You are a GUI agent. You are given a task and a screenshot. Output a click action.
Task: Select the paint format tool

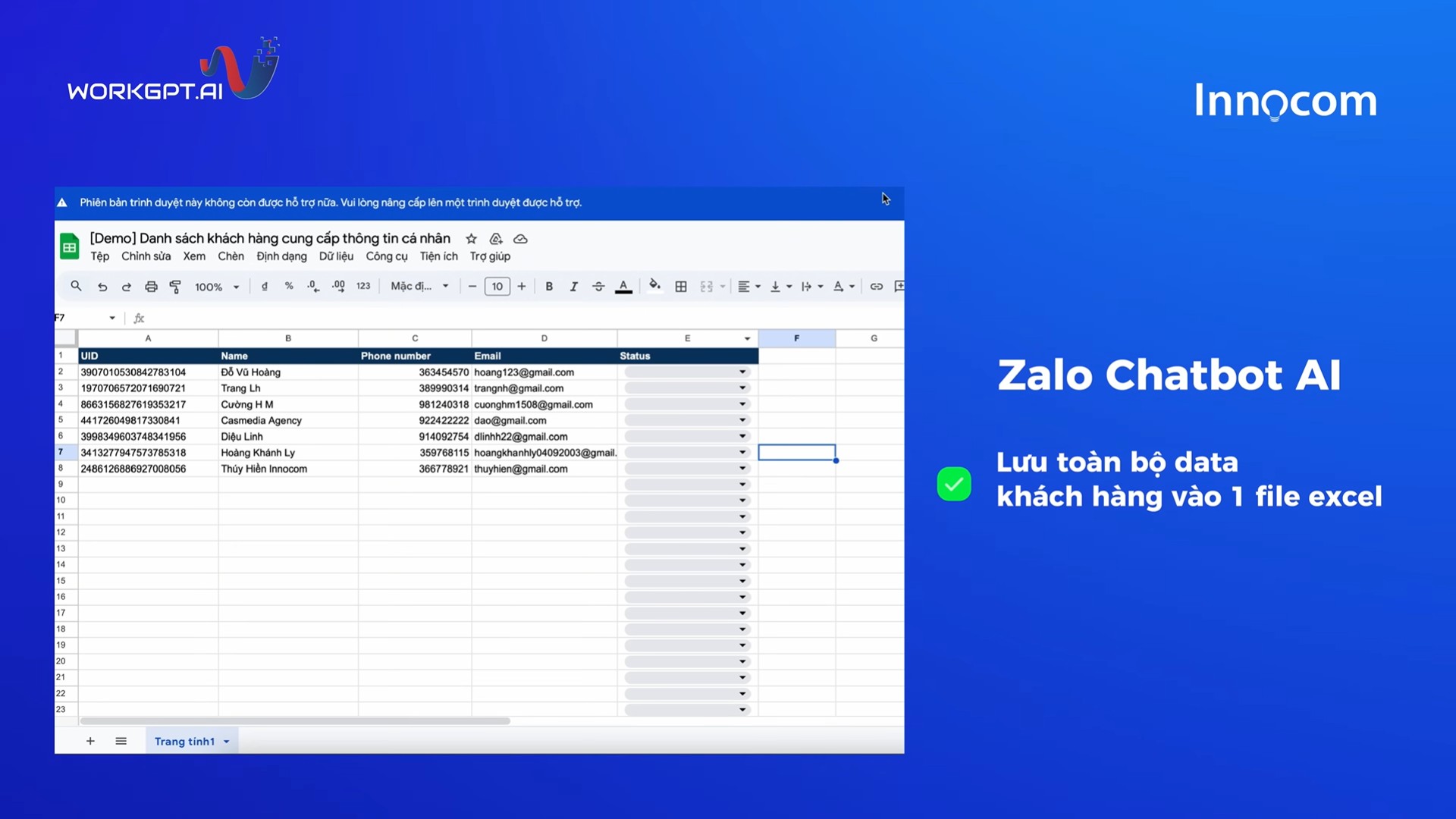pos(175,286)
